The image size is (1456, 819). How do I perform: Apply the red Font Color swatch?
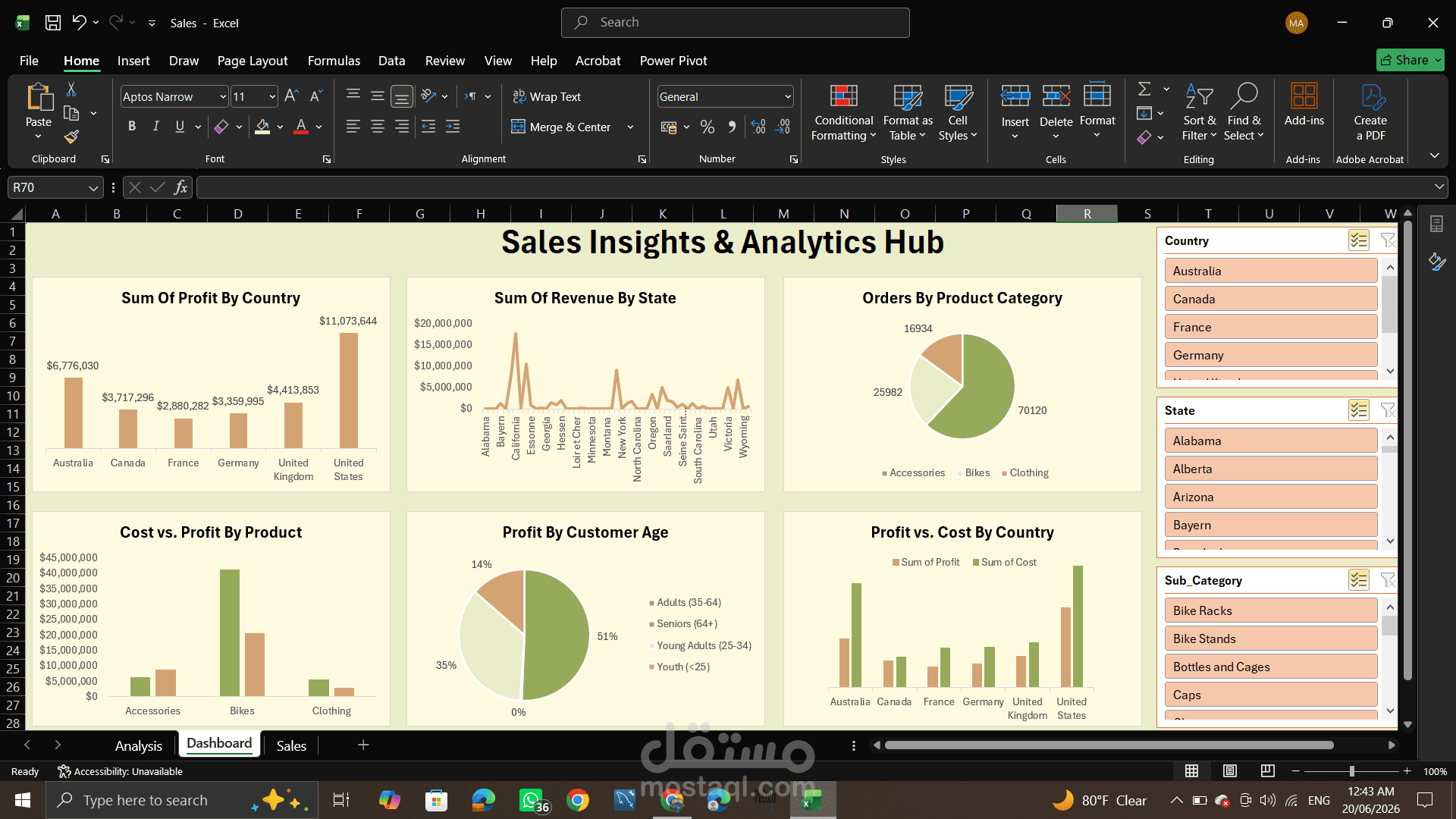tap(301, 127)
